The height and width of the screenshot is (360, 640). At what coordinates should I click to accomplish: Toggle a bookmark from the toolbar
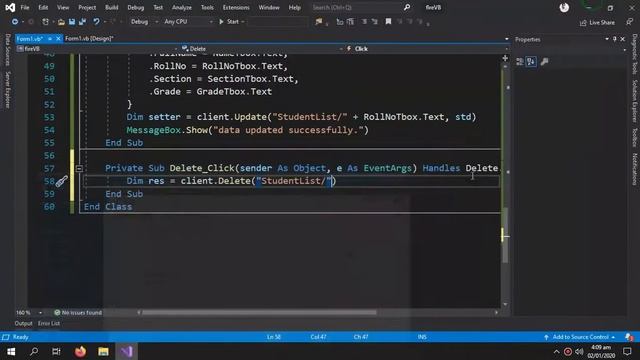388,22
